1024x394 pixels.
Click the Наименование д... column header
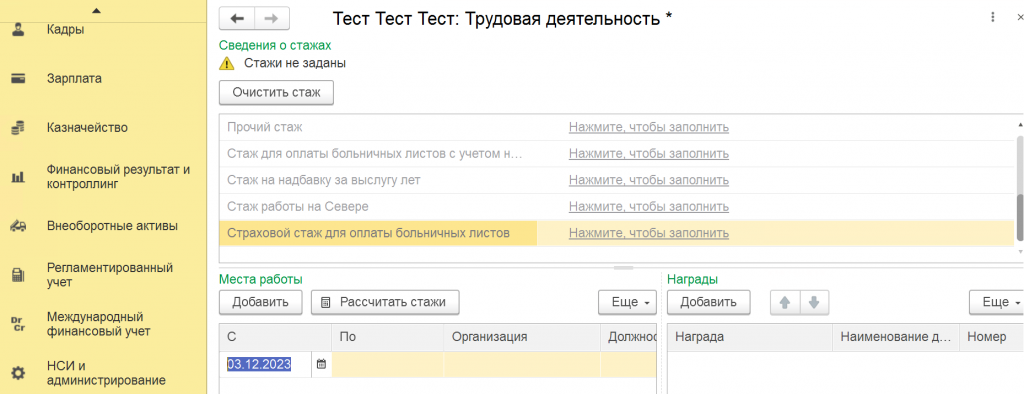[896, 337]
